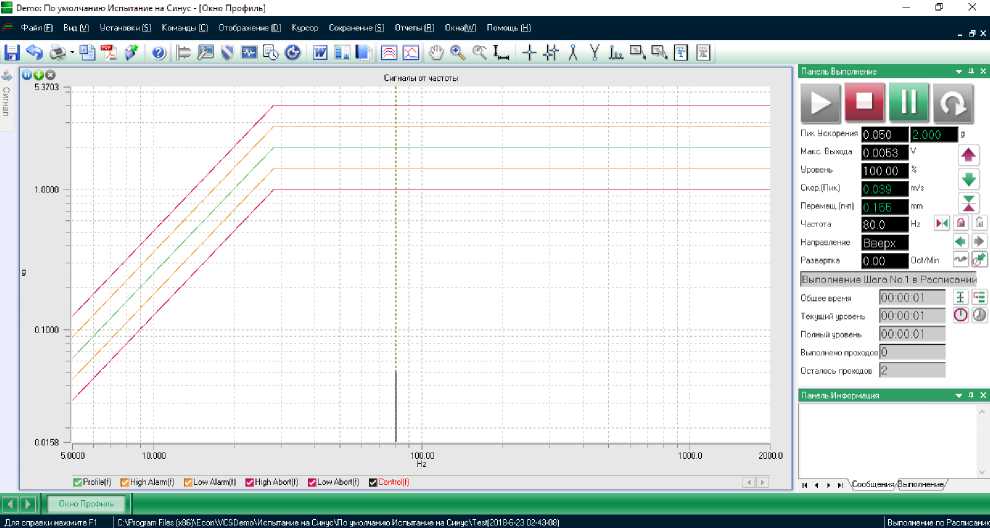Image resolution: width=990 pixels, height=528 pixels.
Task: Click the zoom-in magnifier icon
Action: click(458, 52)
